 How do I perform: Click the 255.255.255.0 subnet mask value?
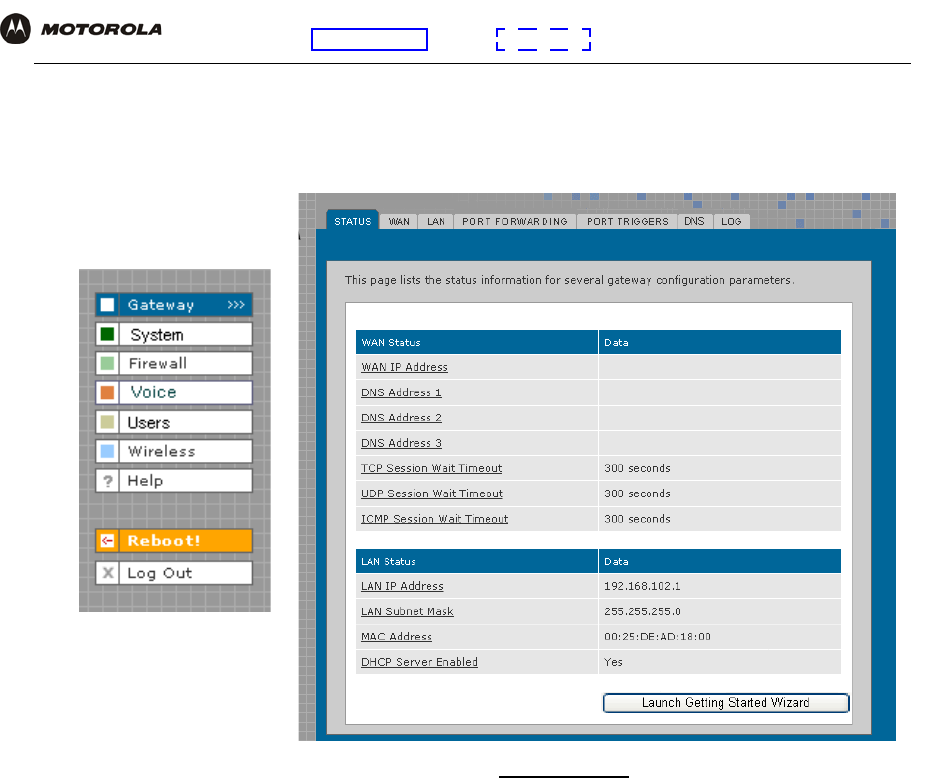tap(642, 611)
